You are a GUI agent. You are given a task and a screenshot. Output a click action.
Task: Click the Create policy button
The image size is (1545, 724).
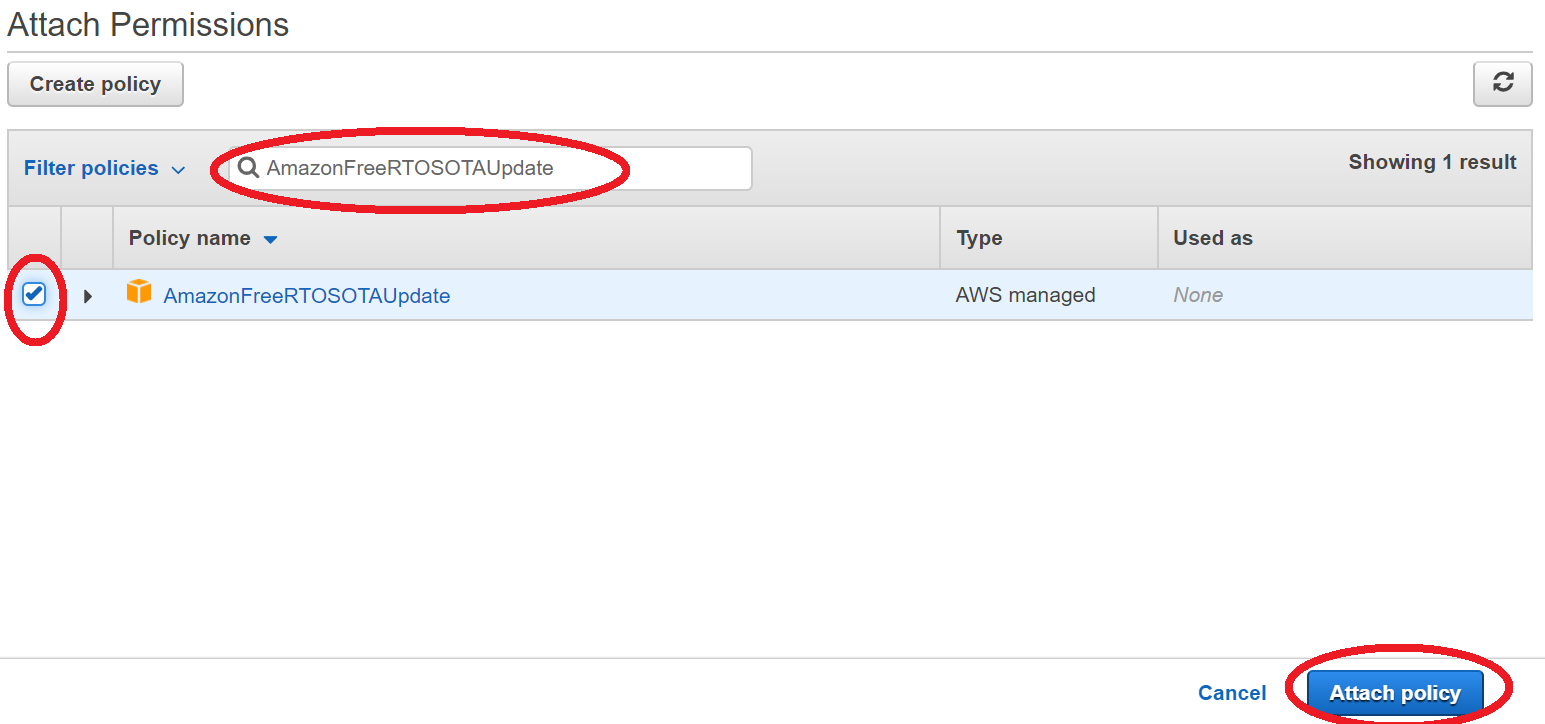coord(95,84)
